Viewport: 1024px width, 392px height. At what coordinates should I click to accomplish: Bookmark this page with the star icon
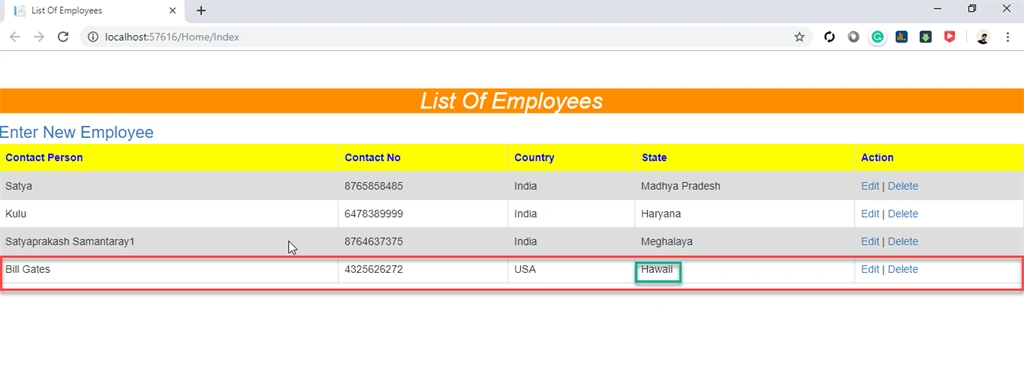coord(799,37)
